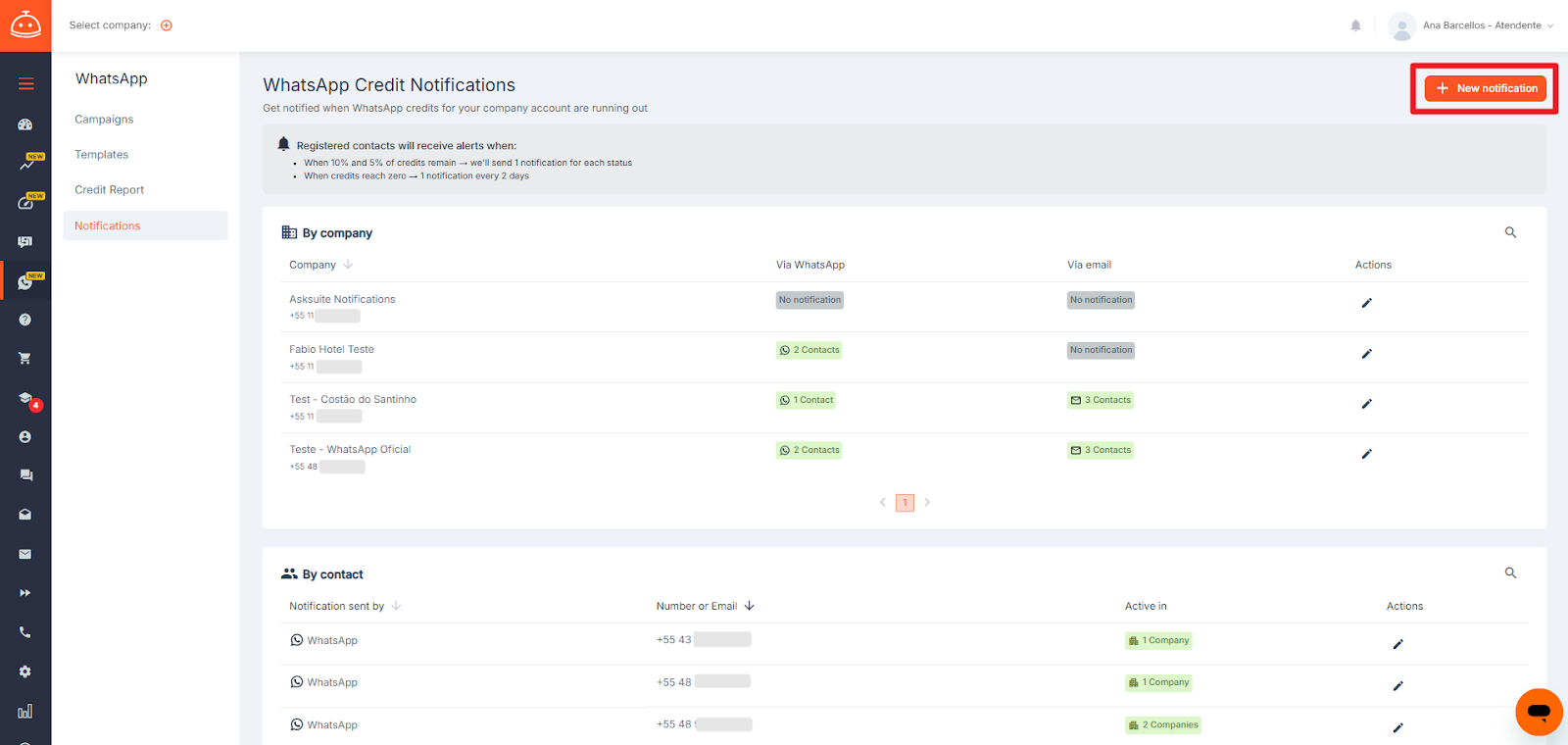Image resolution: width=1568 pixels, height=745 pixels.
Task: Open the Campaigns menu item
Action: [x=104, y=120]
